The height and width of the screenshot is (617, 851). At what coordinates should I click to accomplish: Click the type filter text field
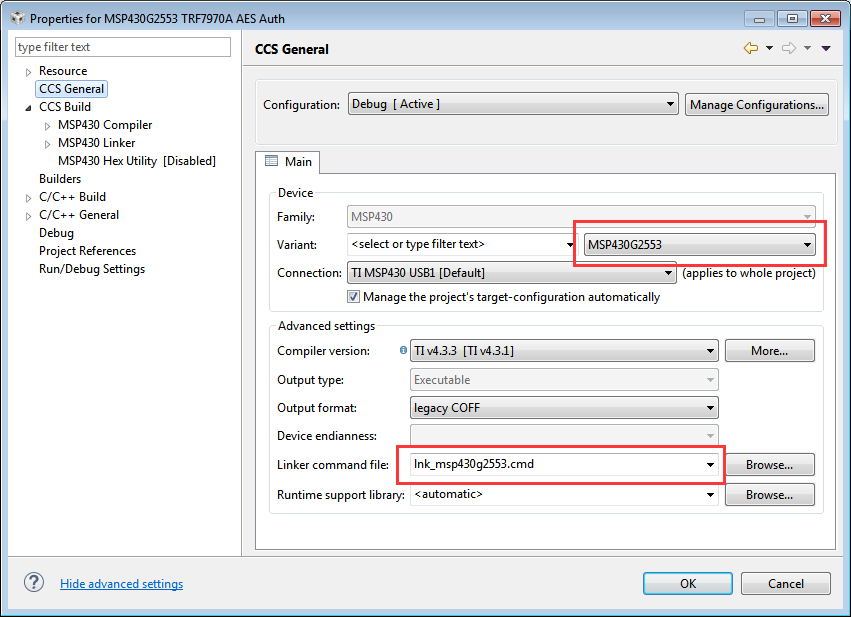123,47
